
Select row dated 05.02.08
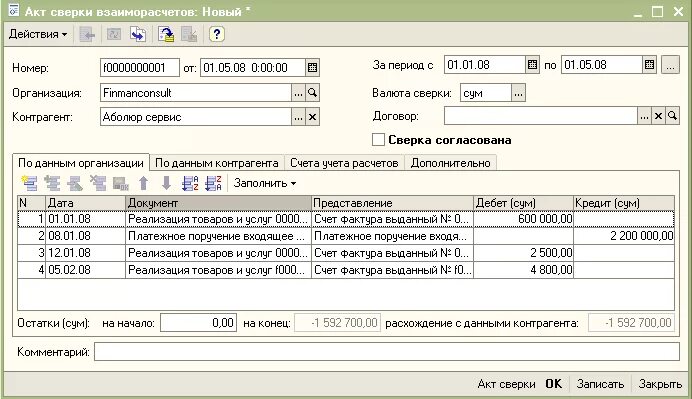(346, 270)
